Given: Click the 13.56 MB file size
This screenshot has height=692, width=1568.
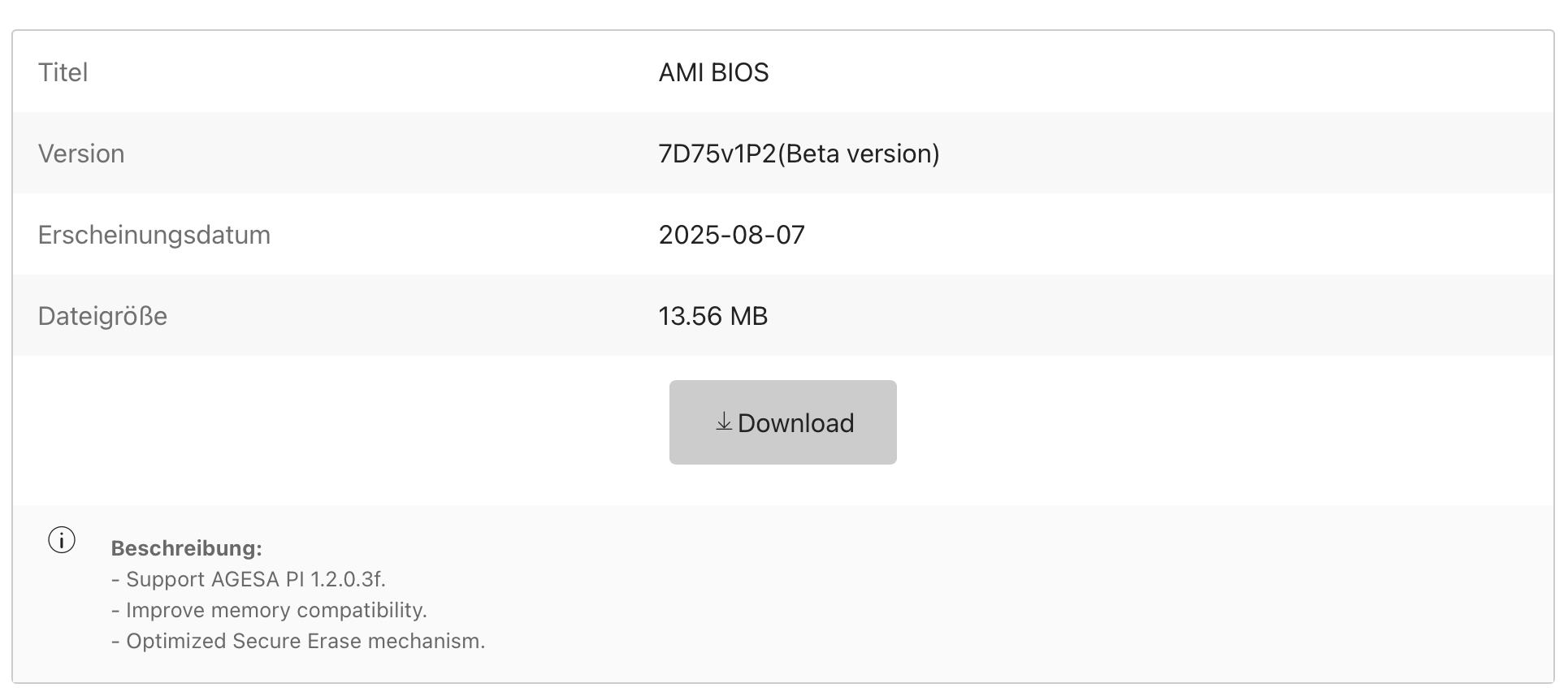Looking at the screenshot, I should click(713, 316).
